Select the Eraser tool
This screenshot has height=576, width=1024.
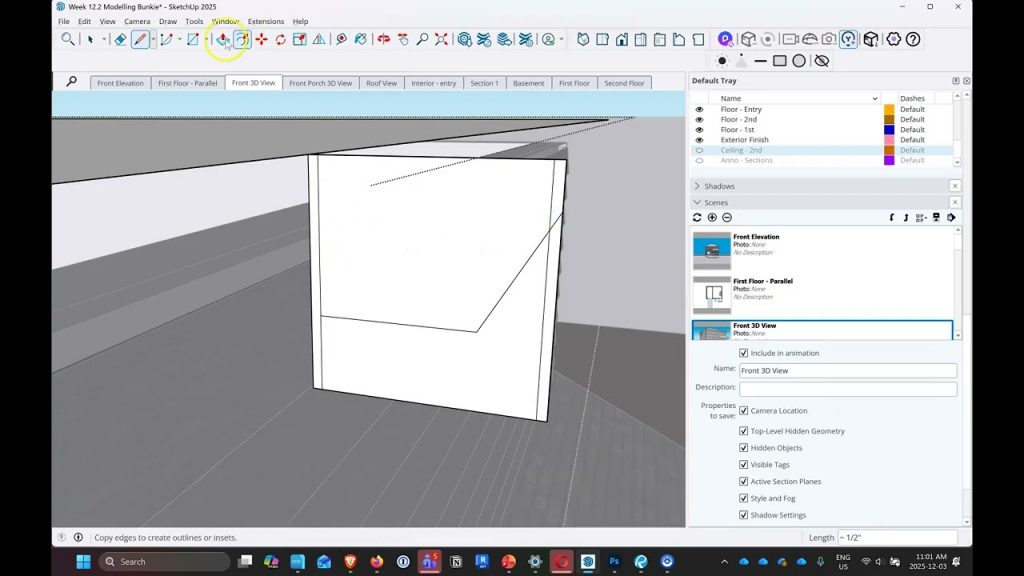(x=120, y=39)
